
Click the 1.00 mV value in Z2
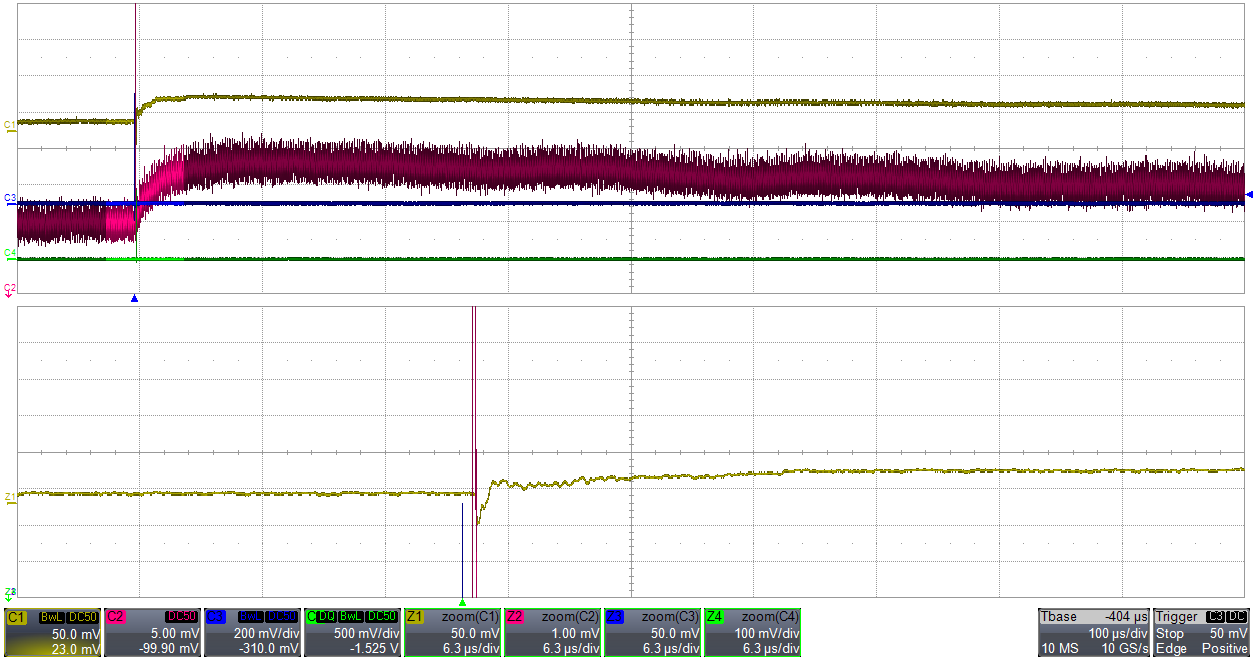(577, 634)
